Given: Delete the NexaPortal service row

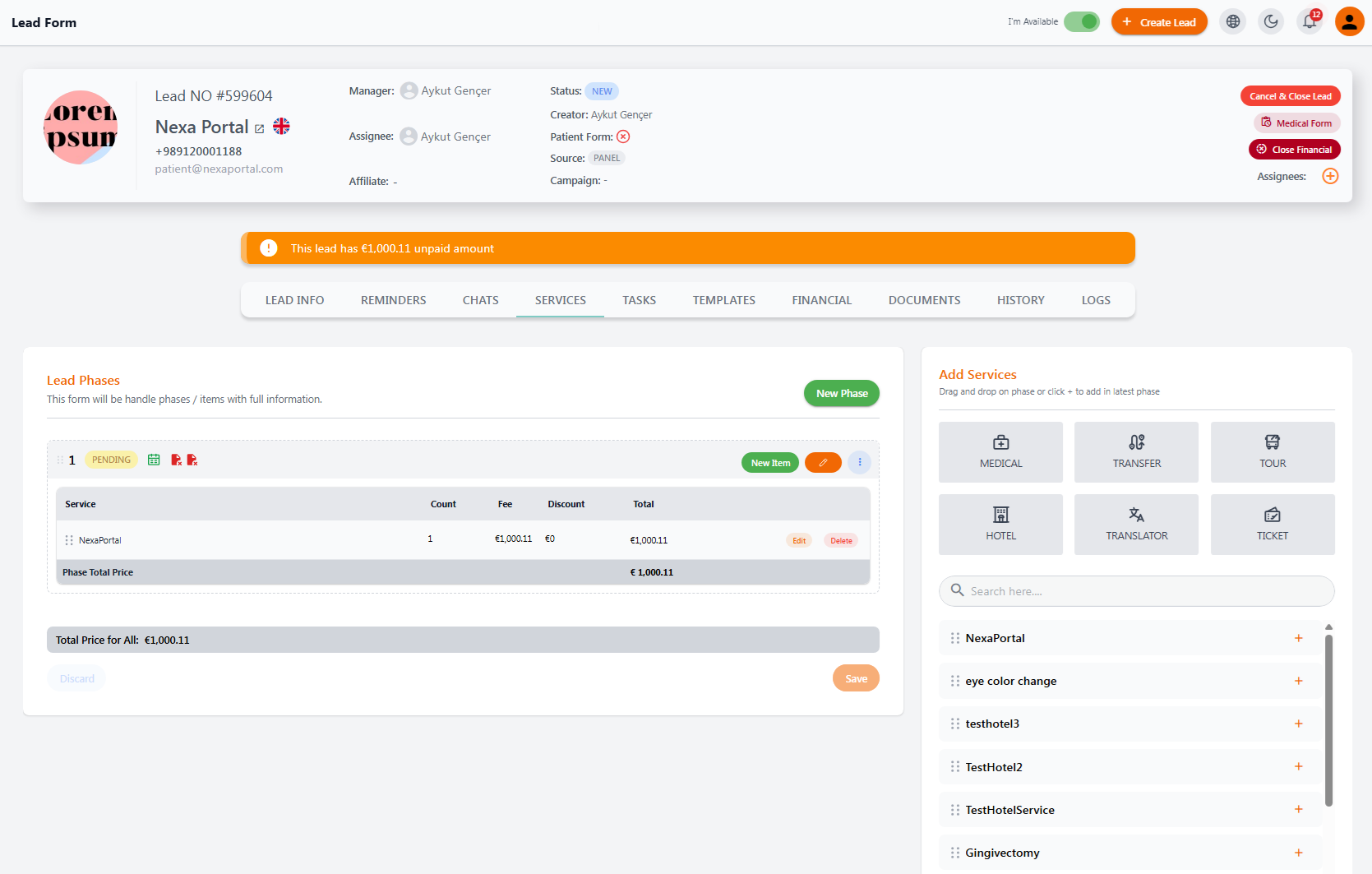Looking at the screenshot, I should tap(841, 541).
